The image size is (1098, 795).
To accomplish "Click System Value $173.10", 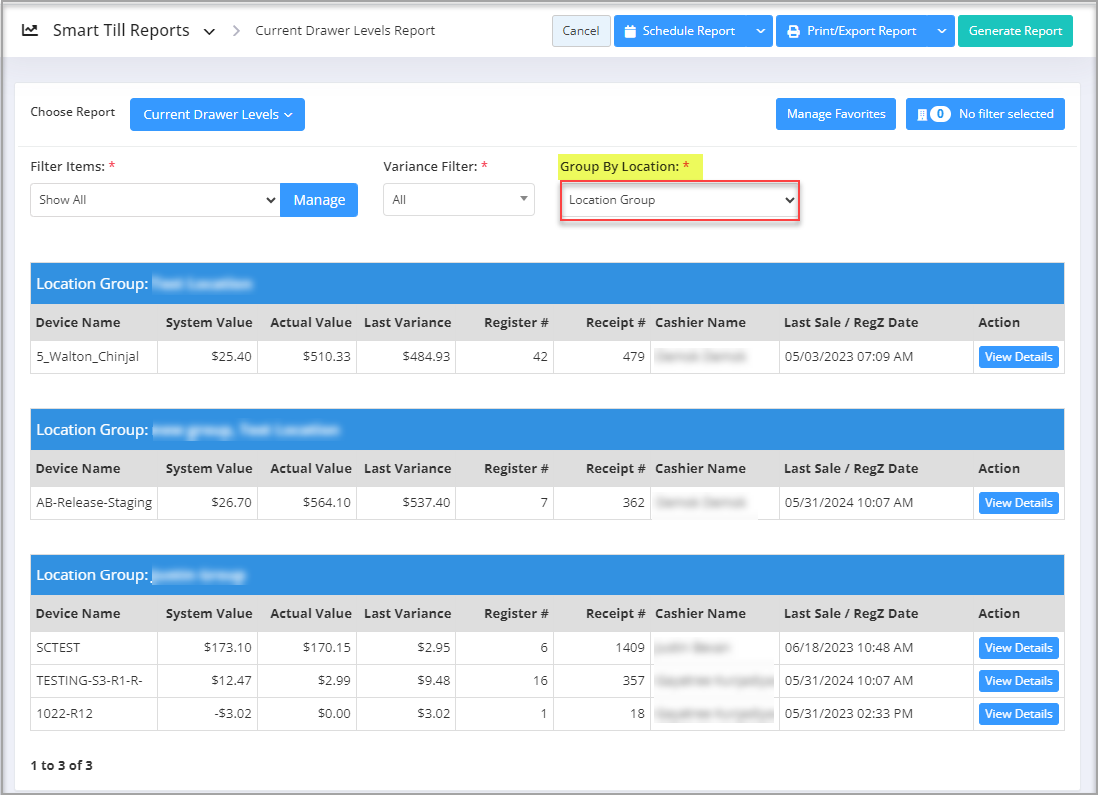I will pos(228,648).
